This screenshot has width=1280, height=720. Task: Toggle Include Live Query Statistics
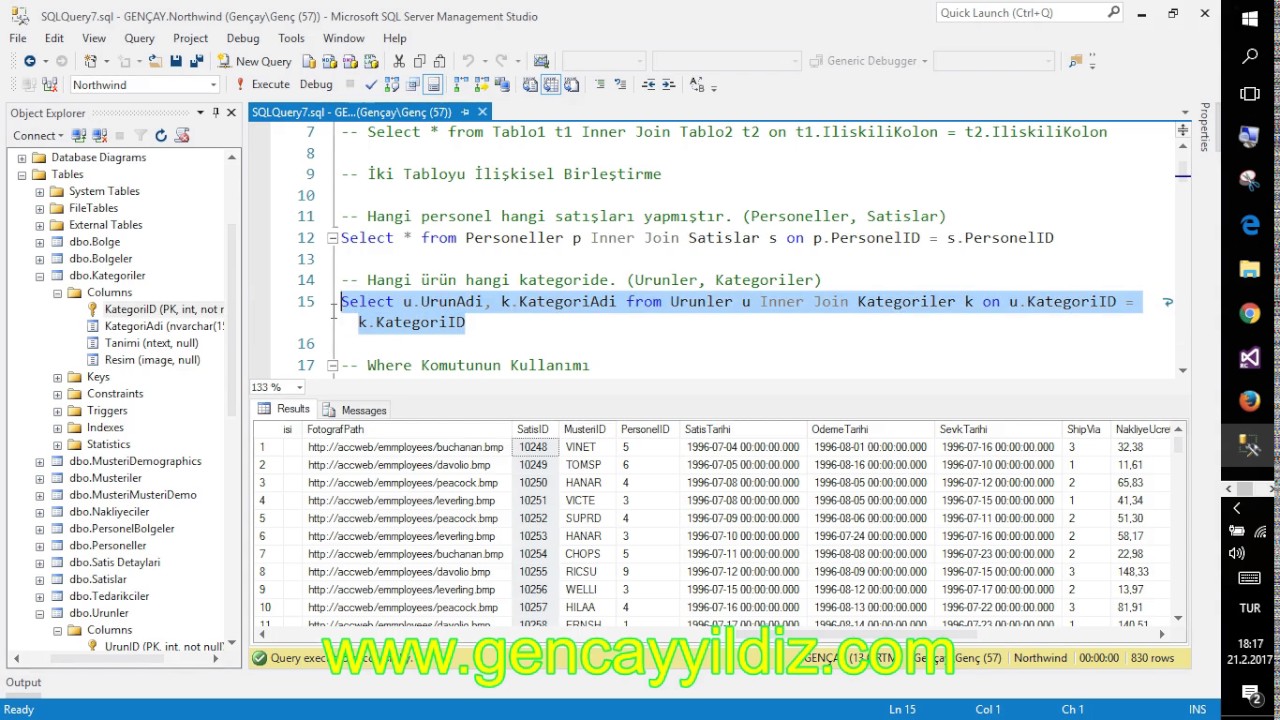click(482, 85)
